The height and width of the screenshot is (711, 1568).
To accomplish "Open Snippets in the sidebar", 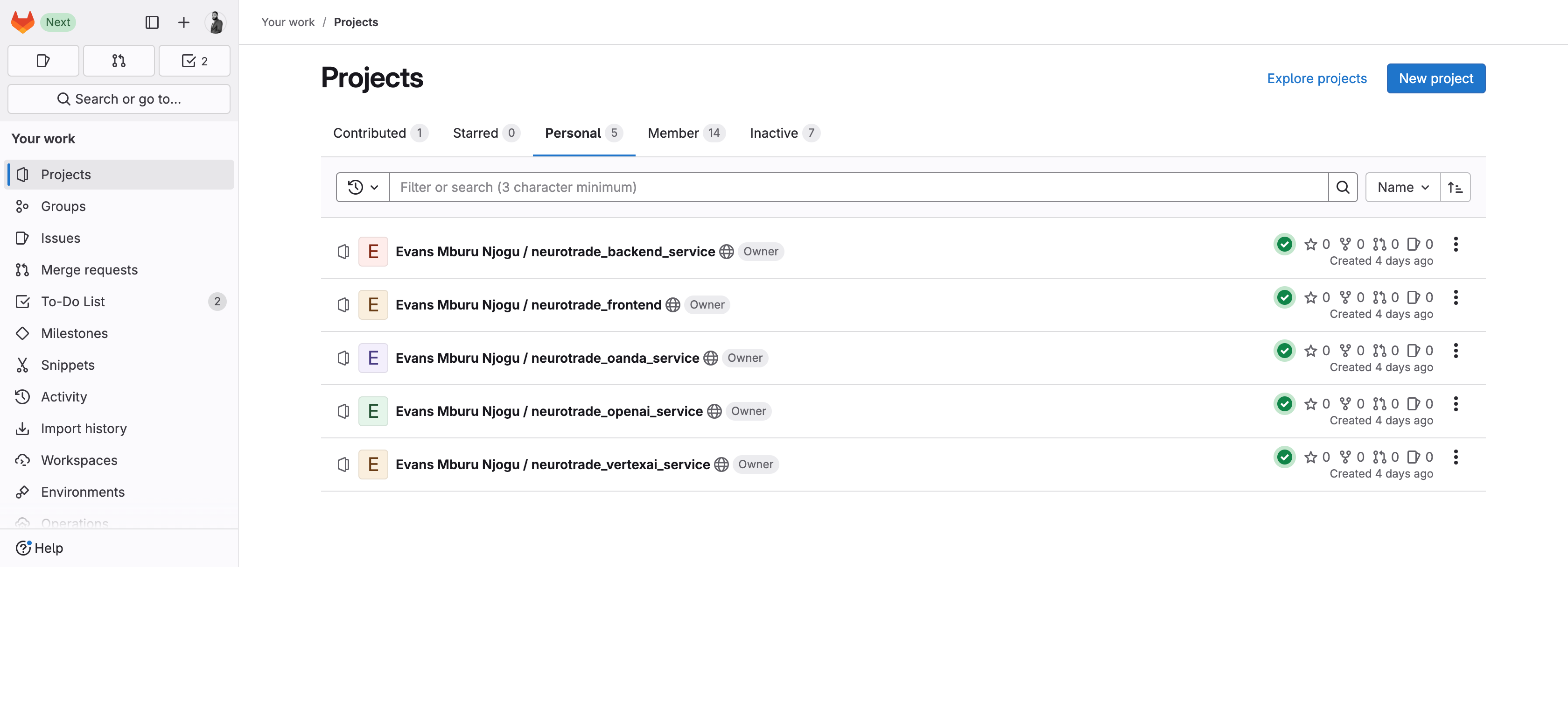I will [68, 365].
